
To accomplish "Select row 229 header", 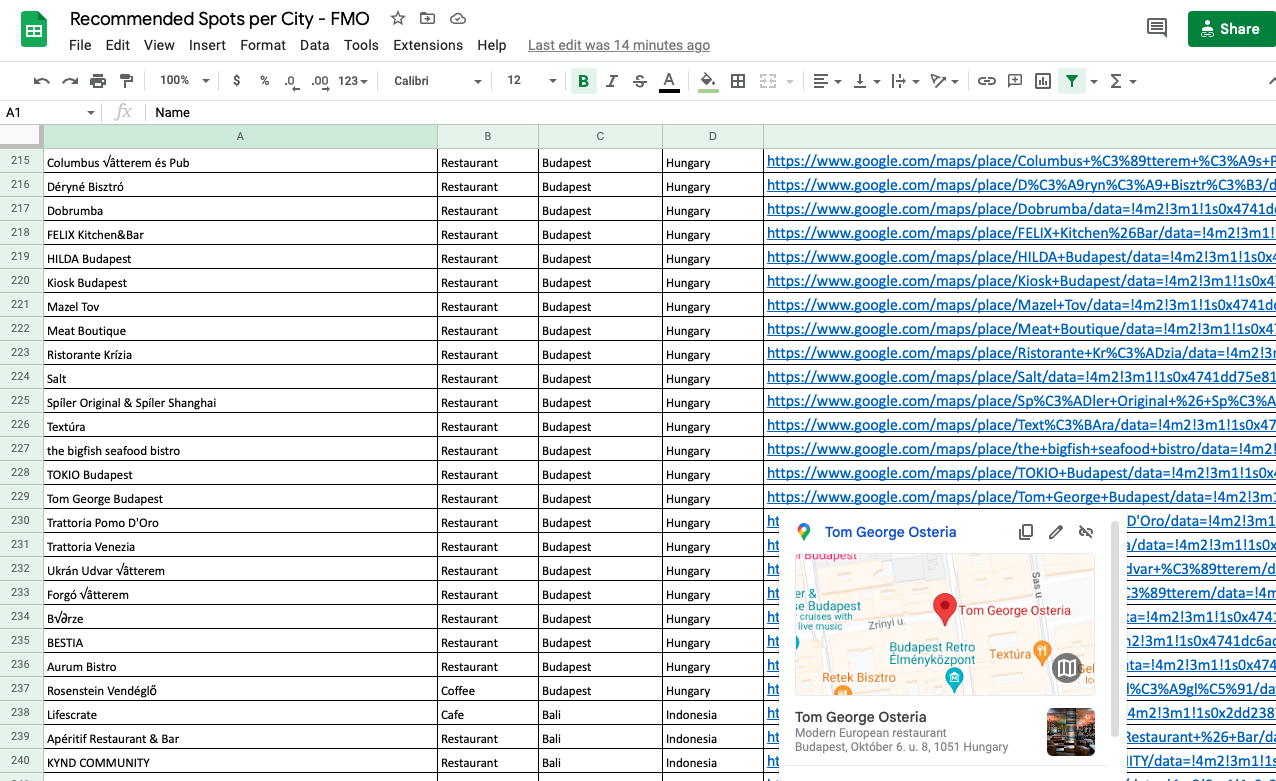I will tap(20, 497).
